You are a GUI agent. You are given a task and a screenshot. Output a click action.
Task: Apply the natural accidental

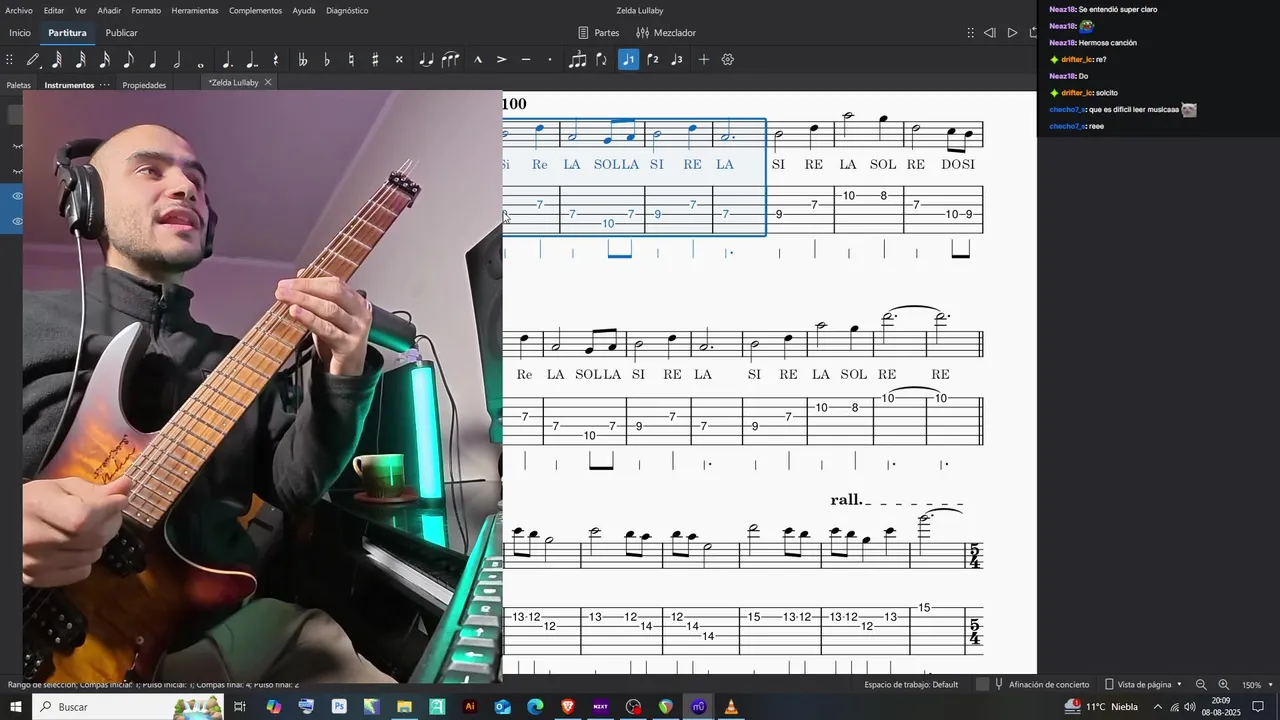coord(351,60)
